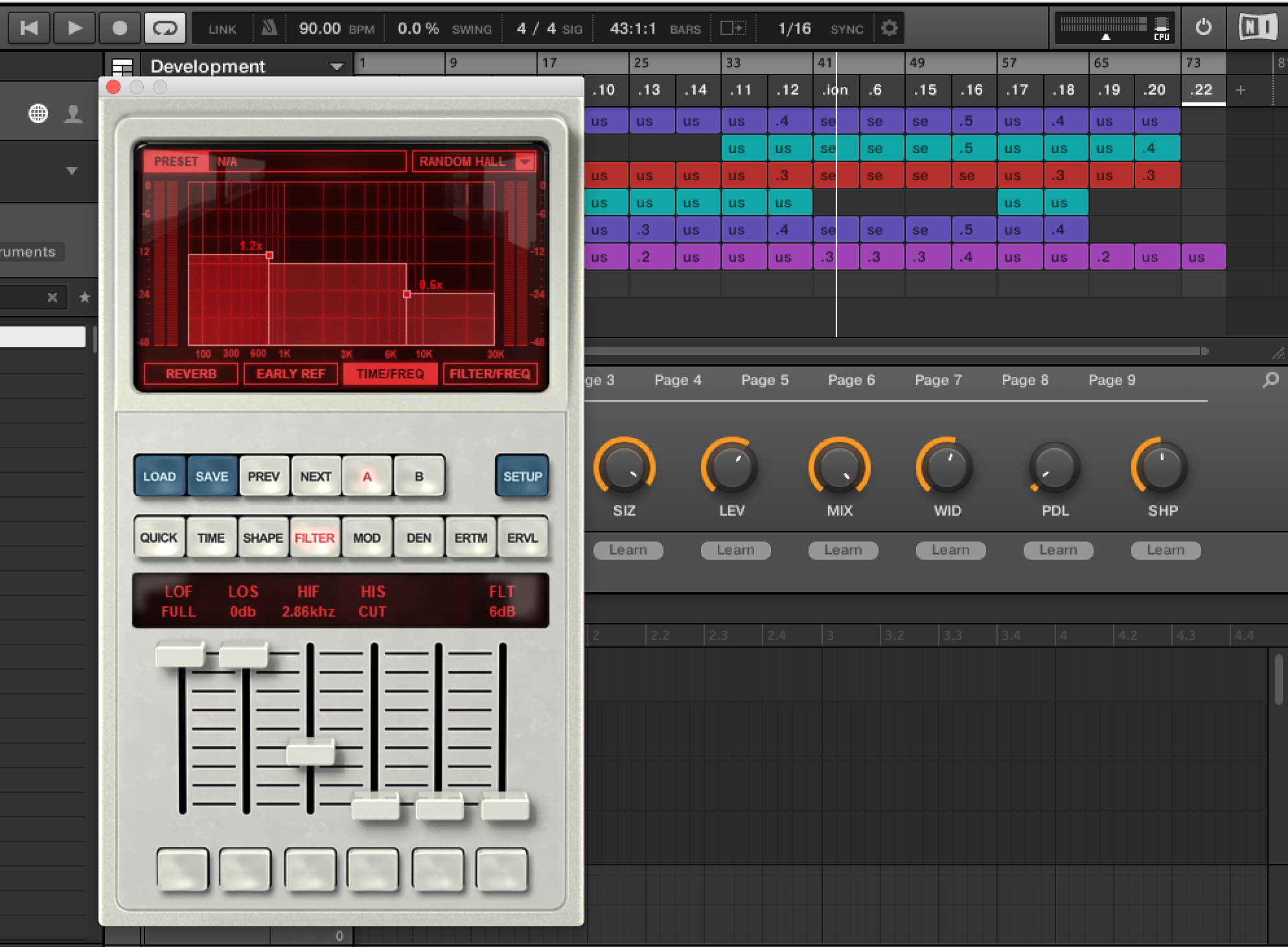Select the FILTER/FREQ display tab
Image resolution: width=1288 pixels, height=947 pixels.
[x=490, y=374]
